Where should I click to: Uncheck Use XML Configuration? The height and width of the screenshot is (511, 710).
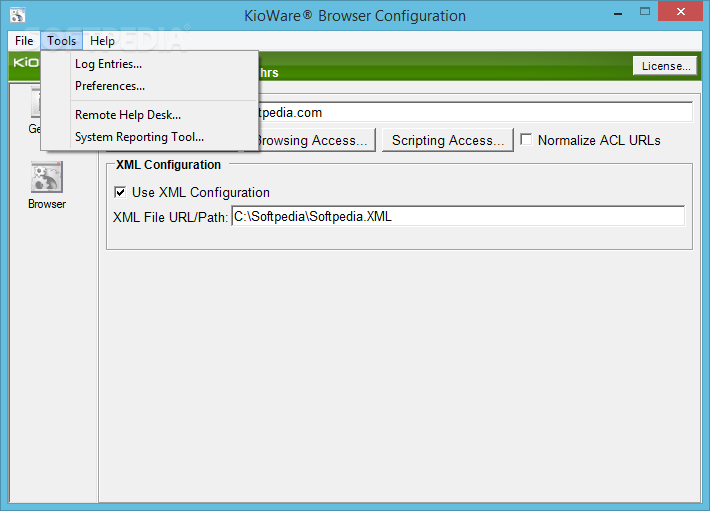pos(120,192)
